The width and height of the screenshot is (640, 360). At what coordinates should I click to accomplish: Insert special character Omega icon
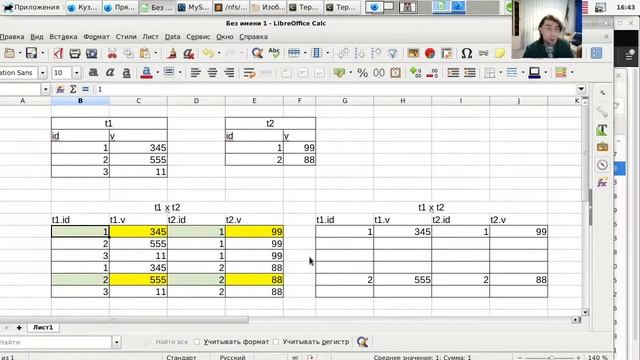[x=467, y=53]
